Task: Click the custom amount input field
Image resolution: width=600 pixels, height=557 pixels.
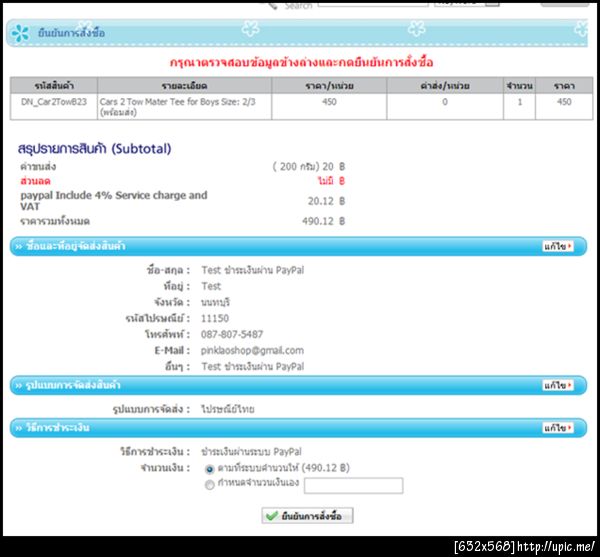Action: coord(354,485)
